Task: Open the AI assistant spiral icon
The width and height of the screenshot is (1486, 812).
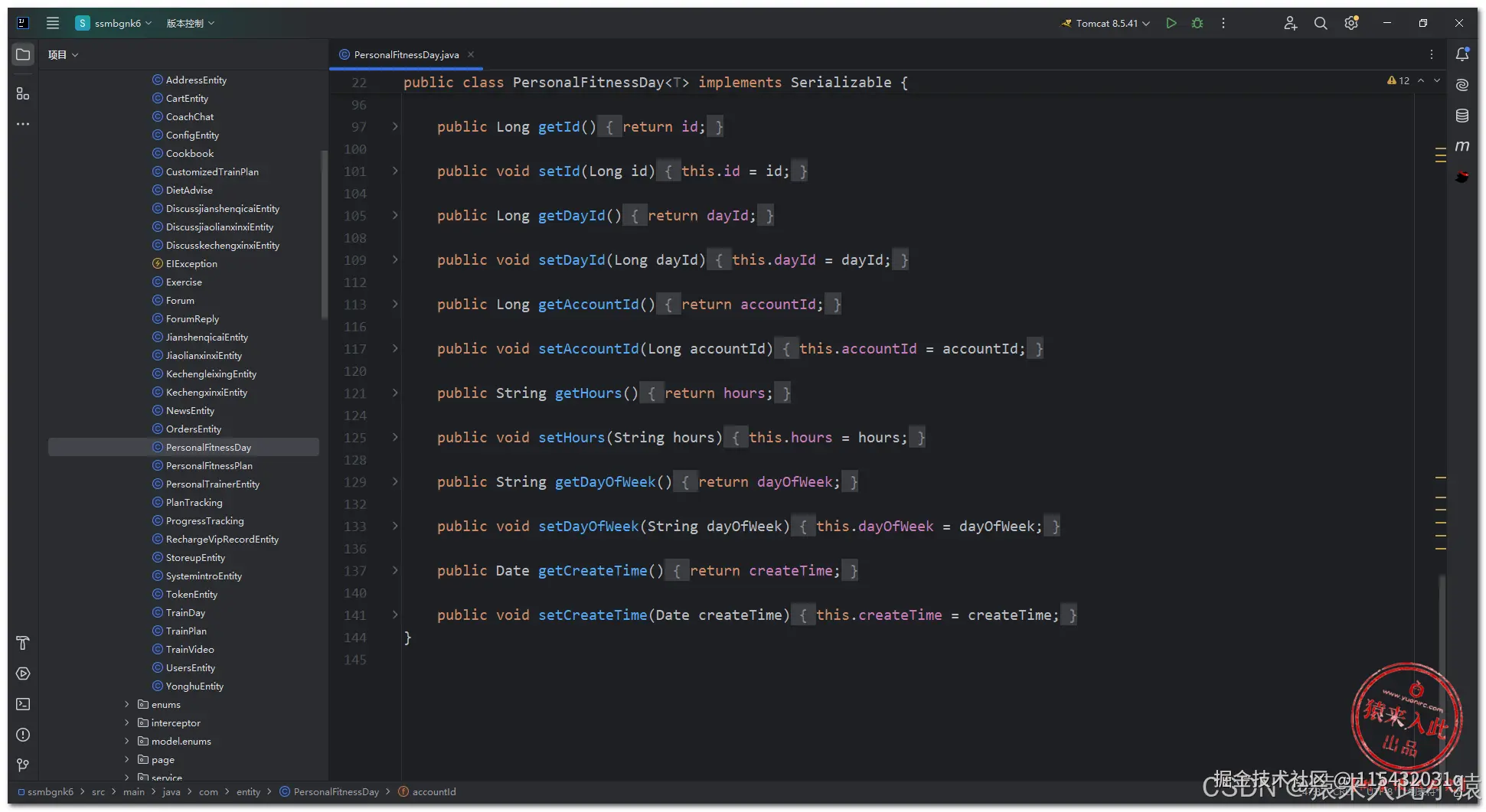Action: 1462,85
